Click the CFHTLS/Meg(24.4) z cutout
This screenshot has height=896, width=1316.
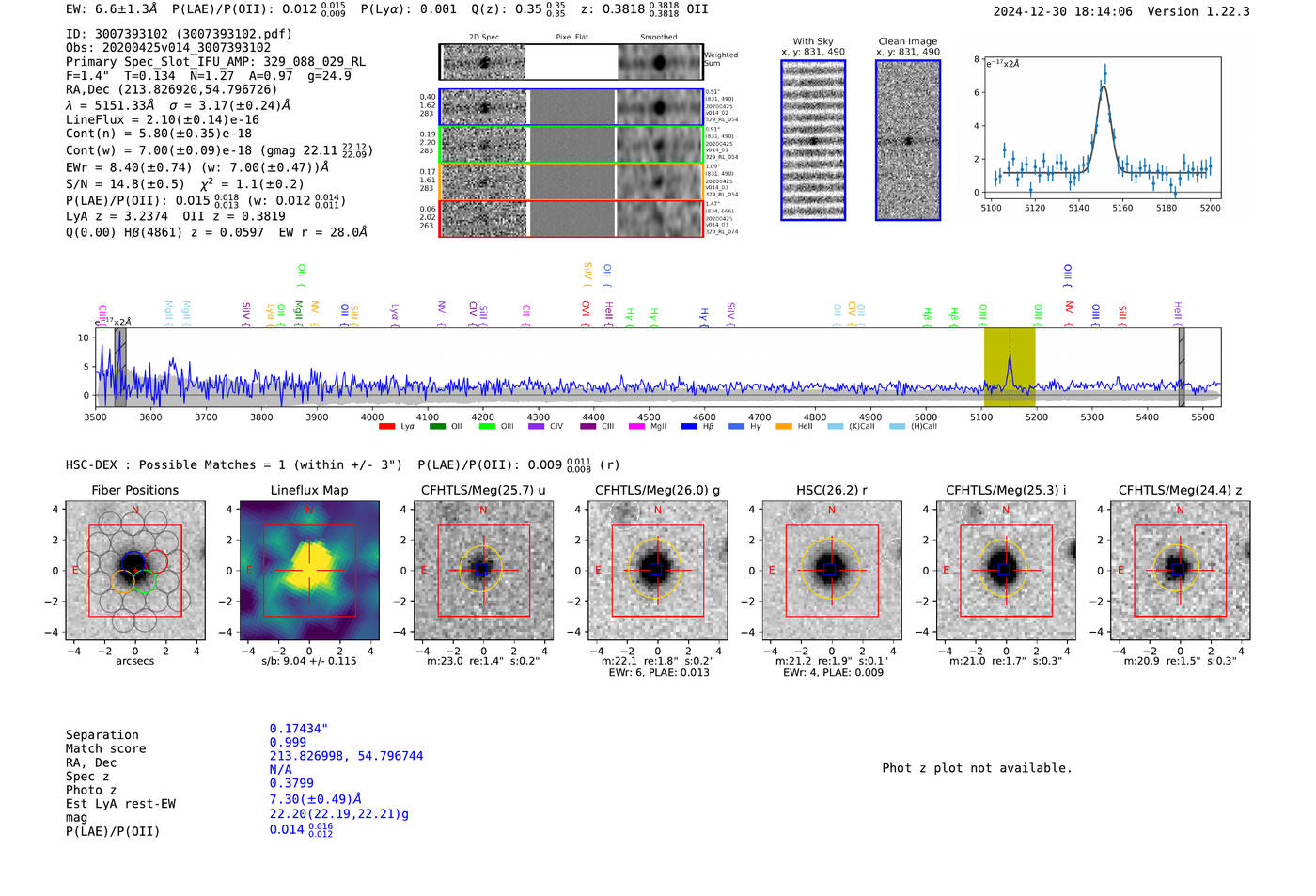pyautogui.click(x=1180, y=570)
